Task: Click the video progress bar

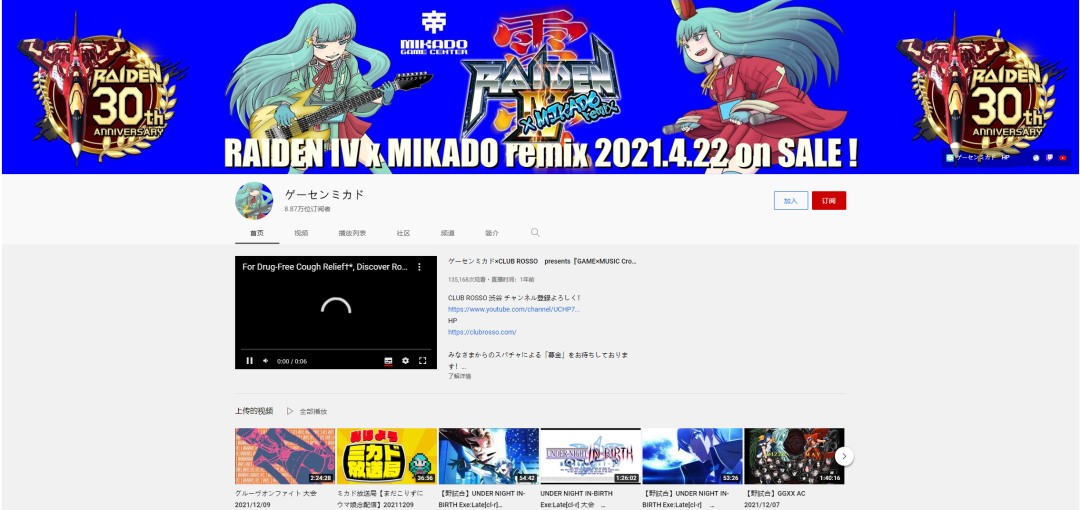Action: point(336,349)
